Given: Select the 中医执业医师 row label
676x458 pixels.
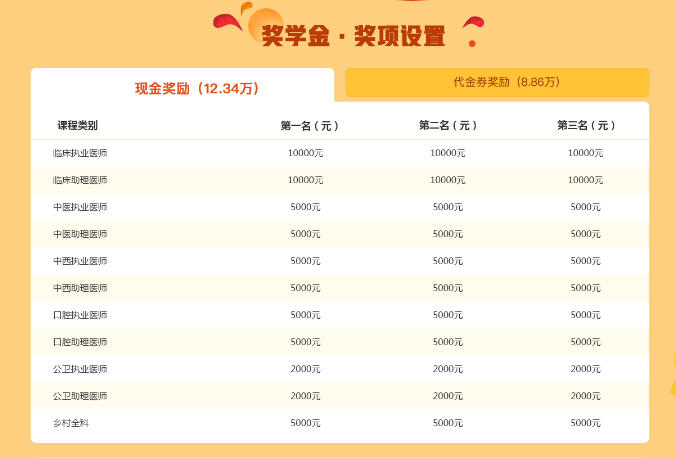Looking at the screenshot, I should coord(80,207).
